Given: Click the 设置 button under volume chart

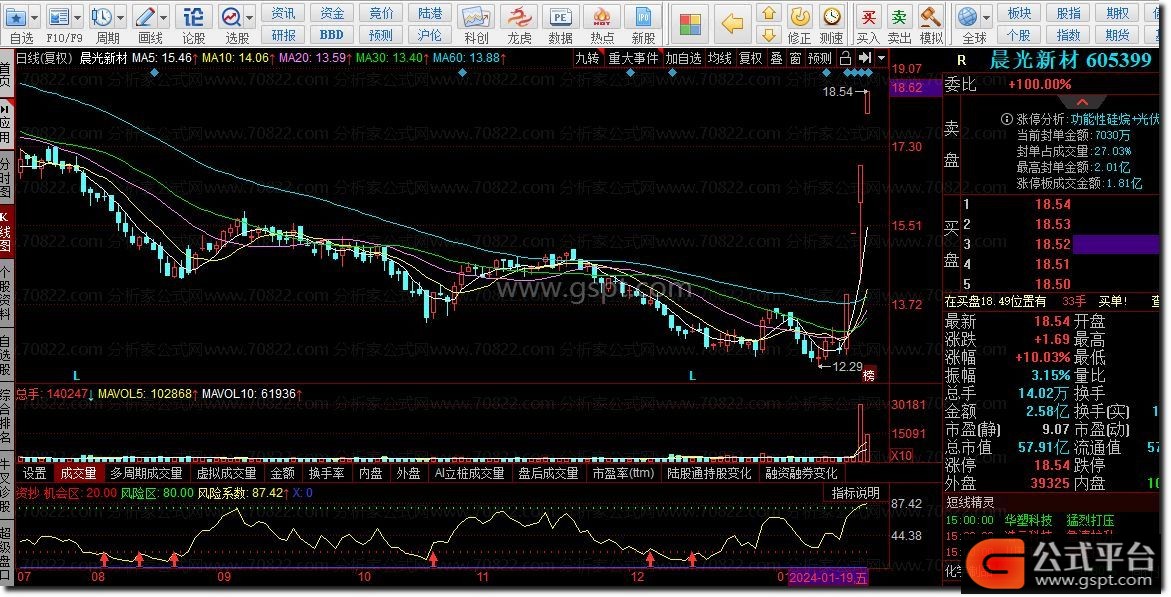Looking at the screenshot, I should [x=34, y=473].
